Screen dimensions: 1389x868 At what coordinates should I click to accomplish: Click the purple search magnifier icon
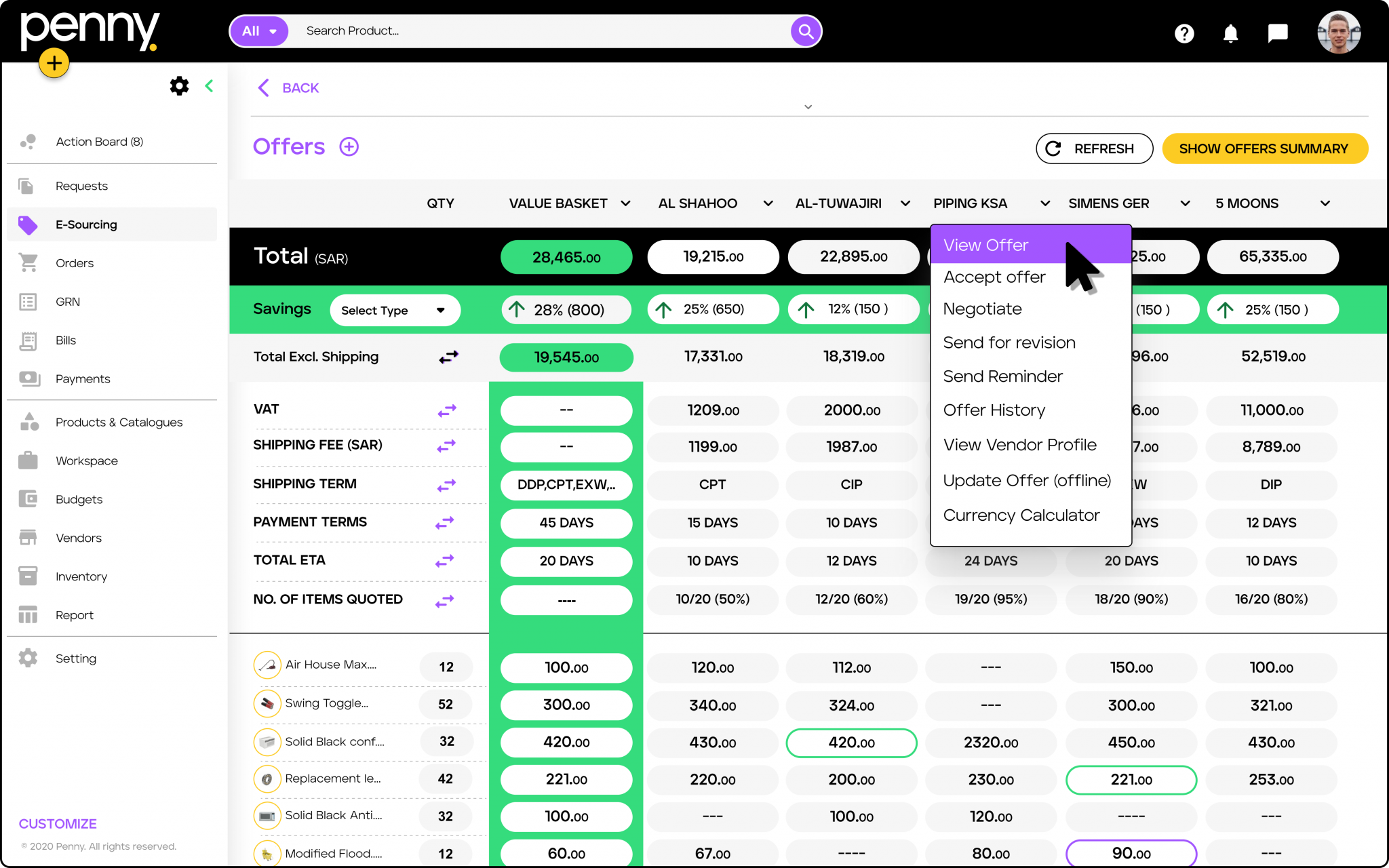(x=806, y=31)
